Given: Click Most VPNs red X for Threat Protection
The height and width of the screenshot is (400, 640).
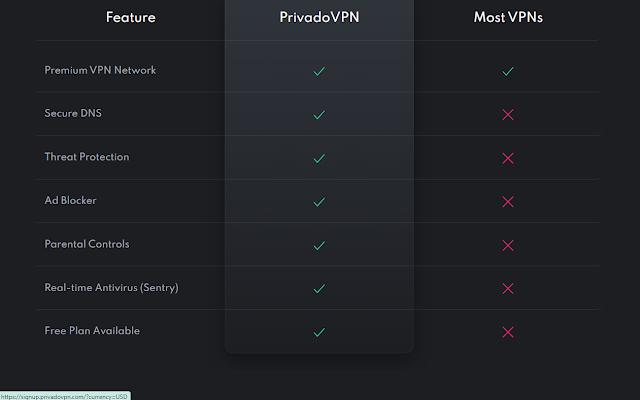Looking at the screenshot, I should pos(508,158).
